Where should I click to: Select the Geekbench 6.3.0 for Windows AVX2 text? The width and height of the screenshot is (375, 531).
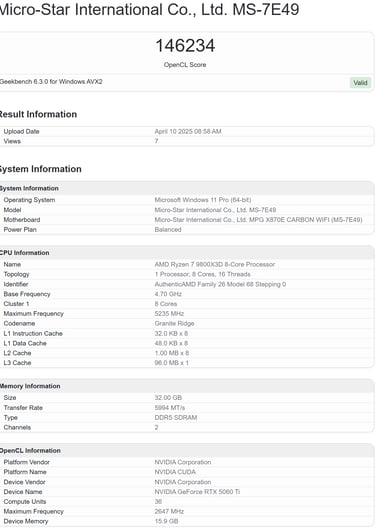(x=51, y=82)
